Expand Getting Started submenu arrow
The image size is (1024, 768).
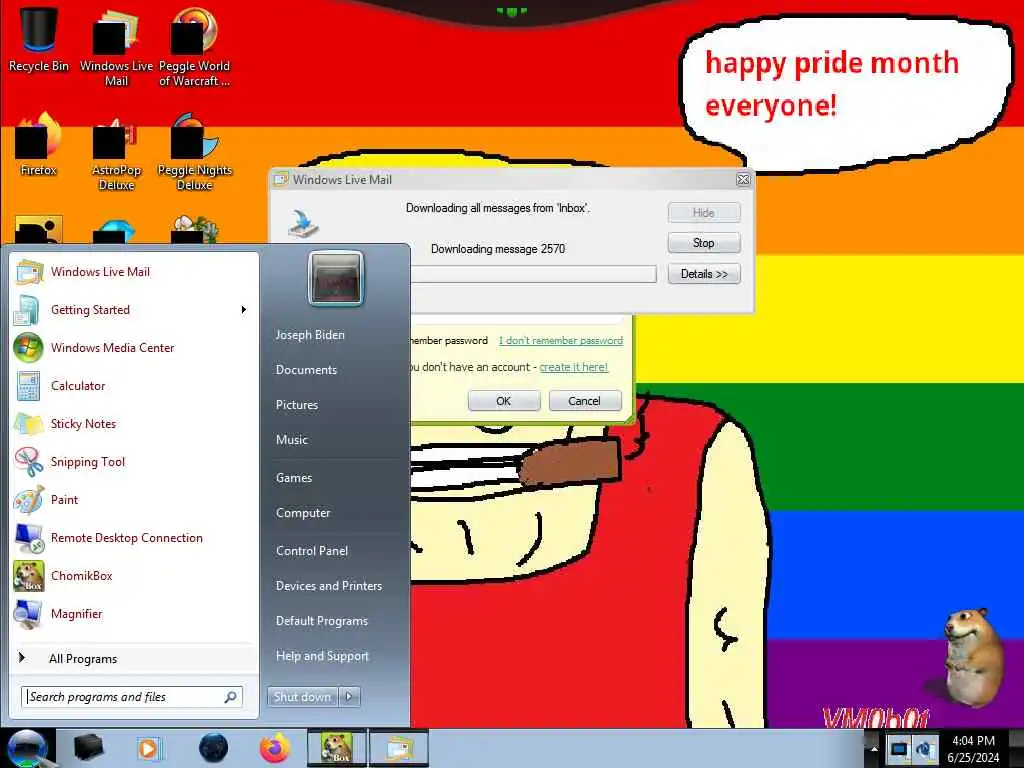click(244, 310)
